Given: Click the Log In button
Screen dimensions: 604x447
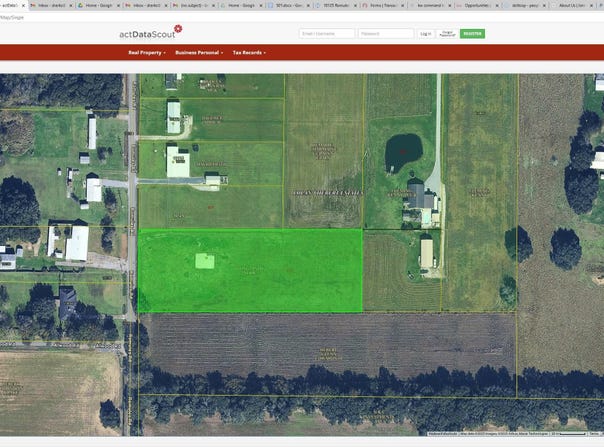Looking at the screenshot, I should tap(426, 34).
